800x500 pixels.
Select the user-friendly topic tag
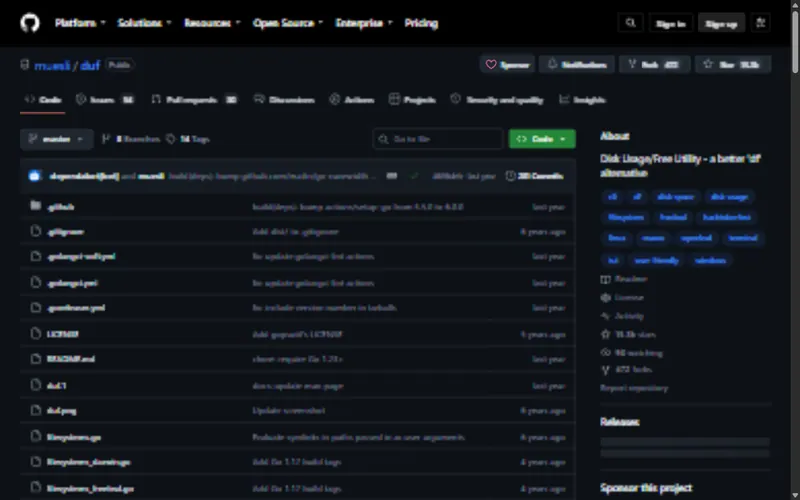(656, 260)
